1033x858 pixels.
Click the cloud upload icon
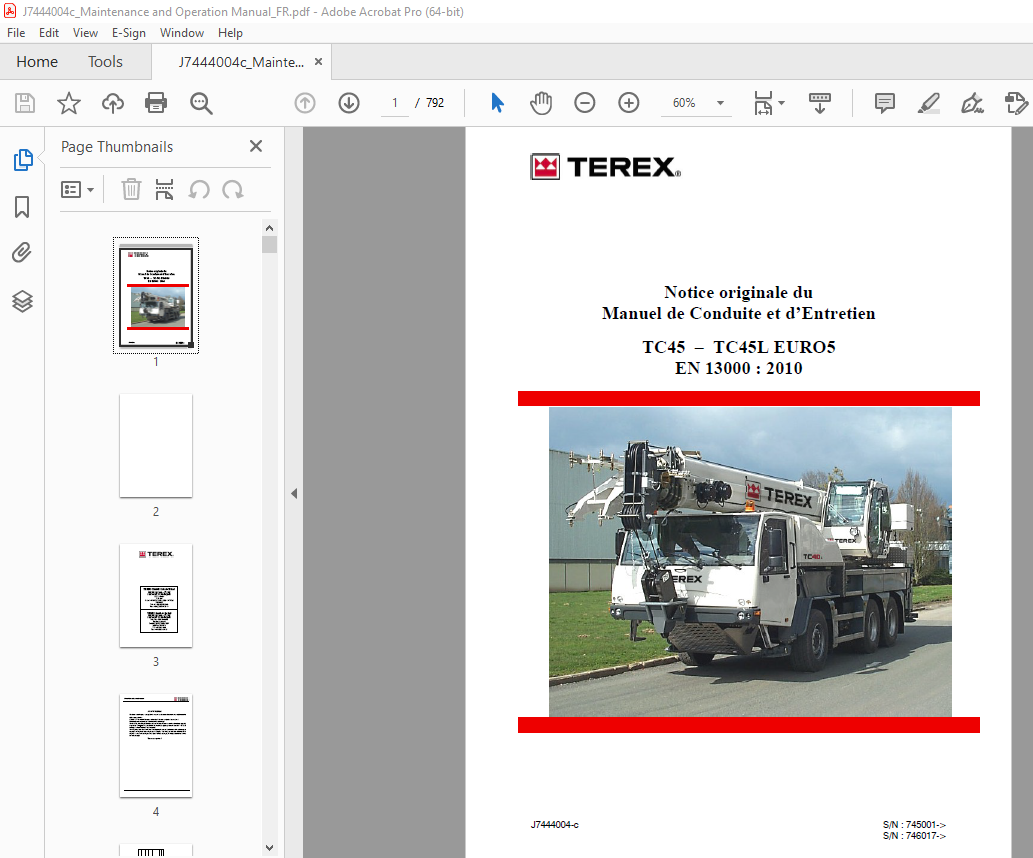pyautogui.click(x=113, y=103)
